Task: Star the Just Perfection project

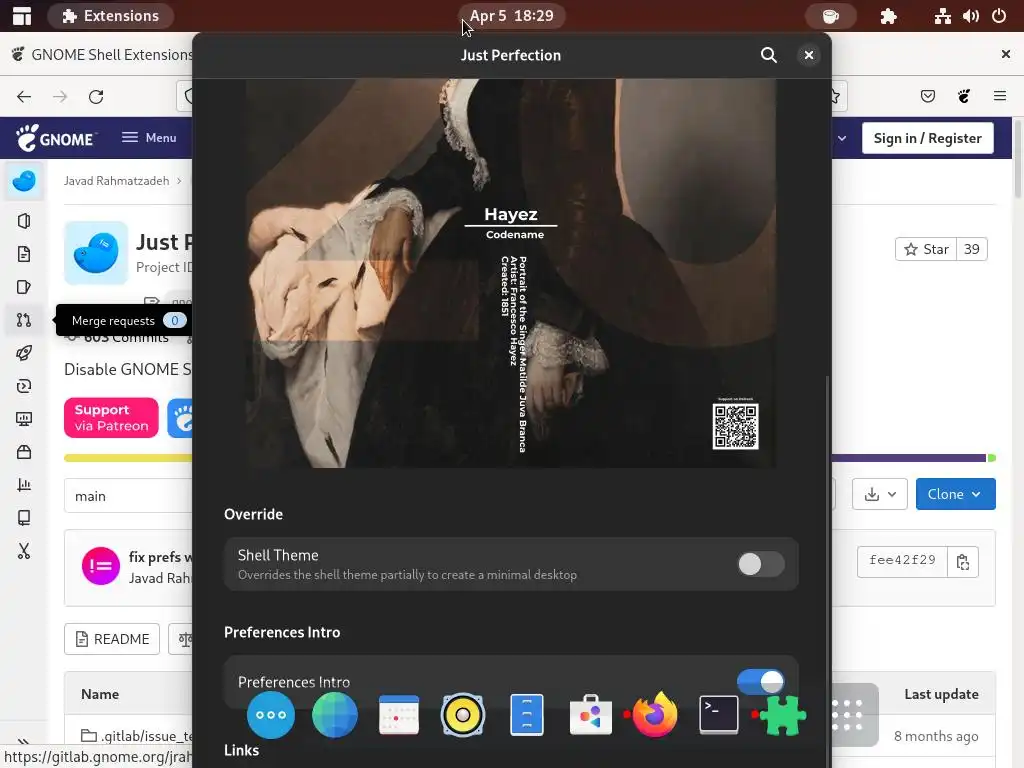Action: coord(926,249)
